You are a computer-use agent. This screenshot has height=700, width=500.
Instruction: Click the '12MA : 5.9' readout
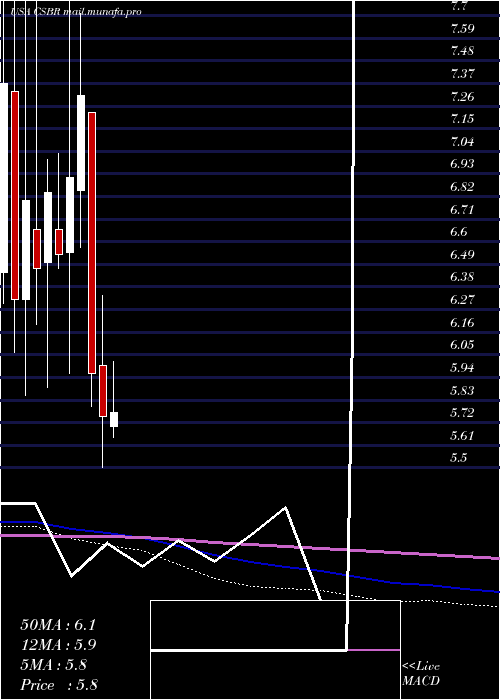point(59,645)
